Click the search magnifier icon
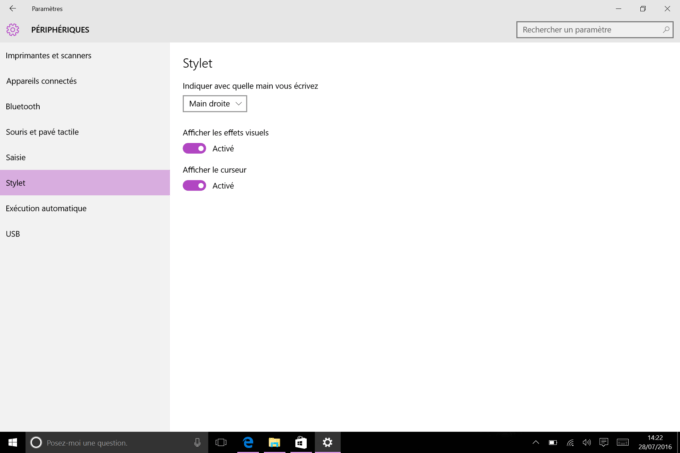 pos(666,29)
